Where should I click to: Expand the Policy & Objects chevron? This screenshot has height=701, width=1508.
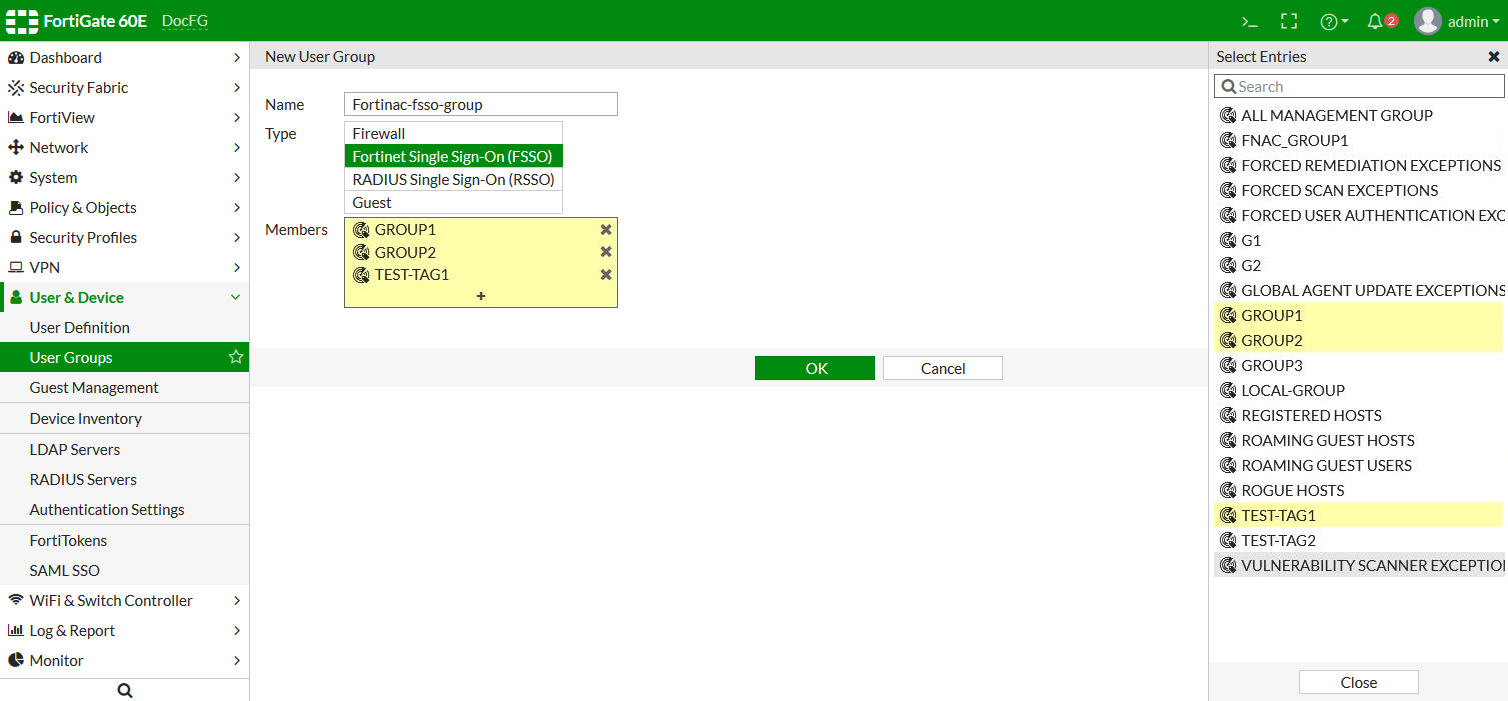[x=236, y=208]
